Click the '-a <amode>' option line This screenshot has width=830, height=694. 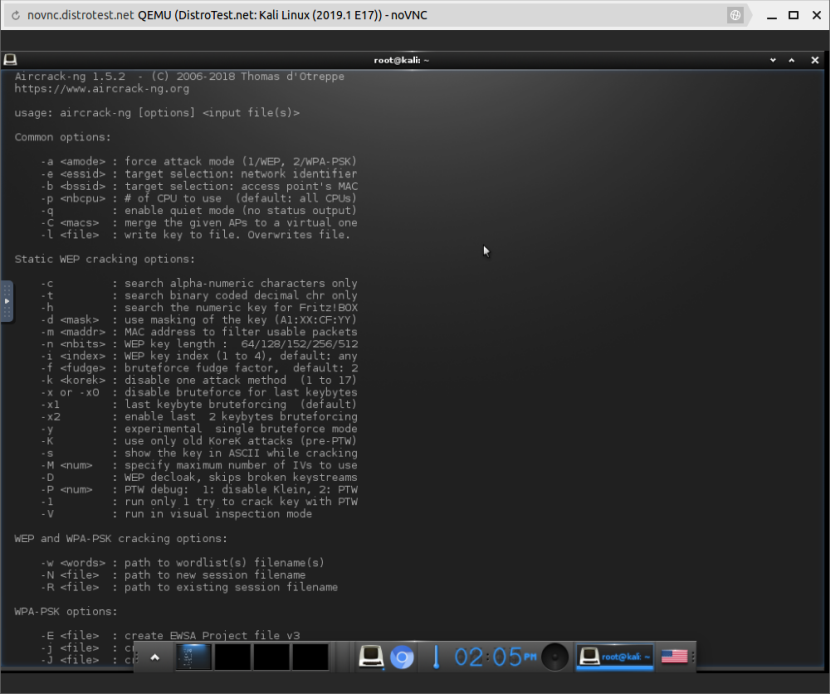coord(199,161)
